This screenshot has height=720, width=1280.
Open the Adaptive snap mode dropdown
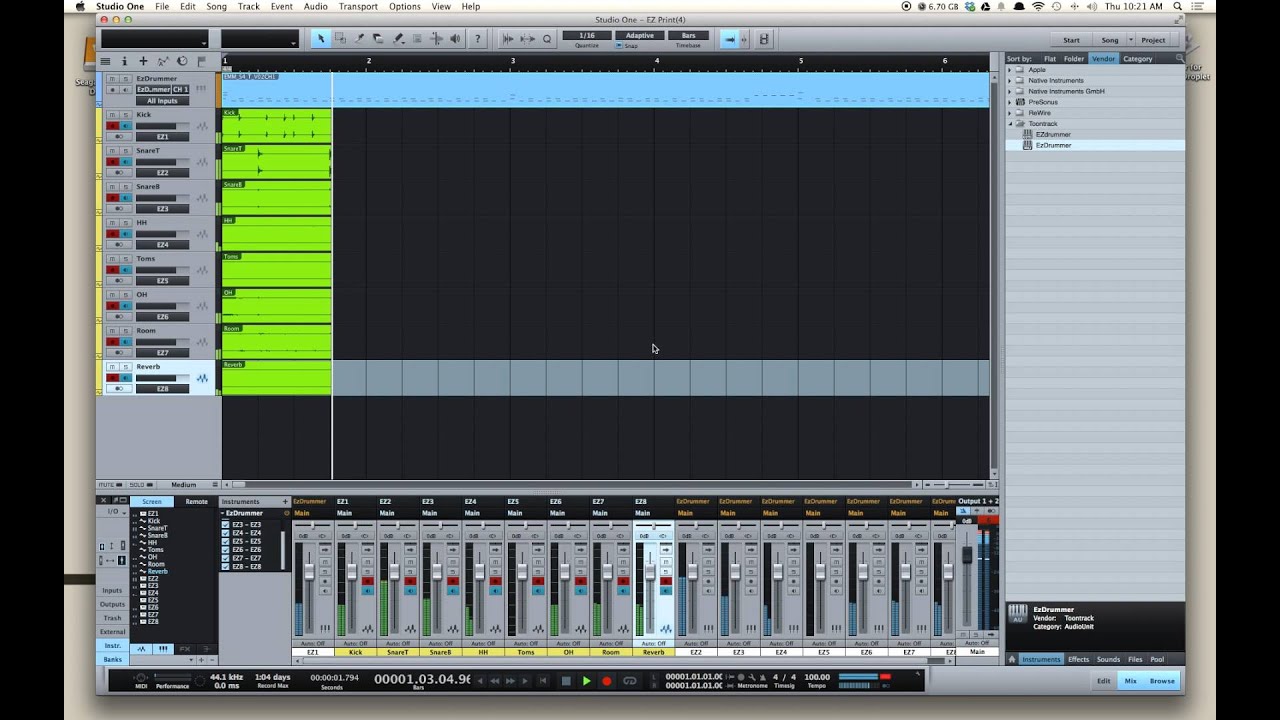coord(639,36)
